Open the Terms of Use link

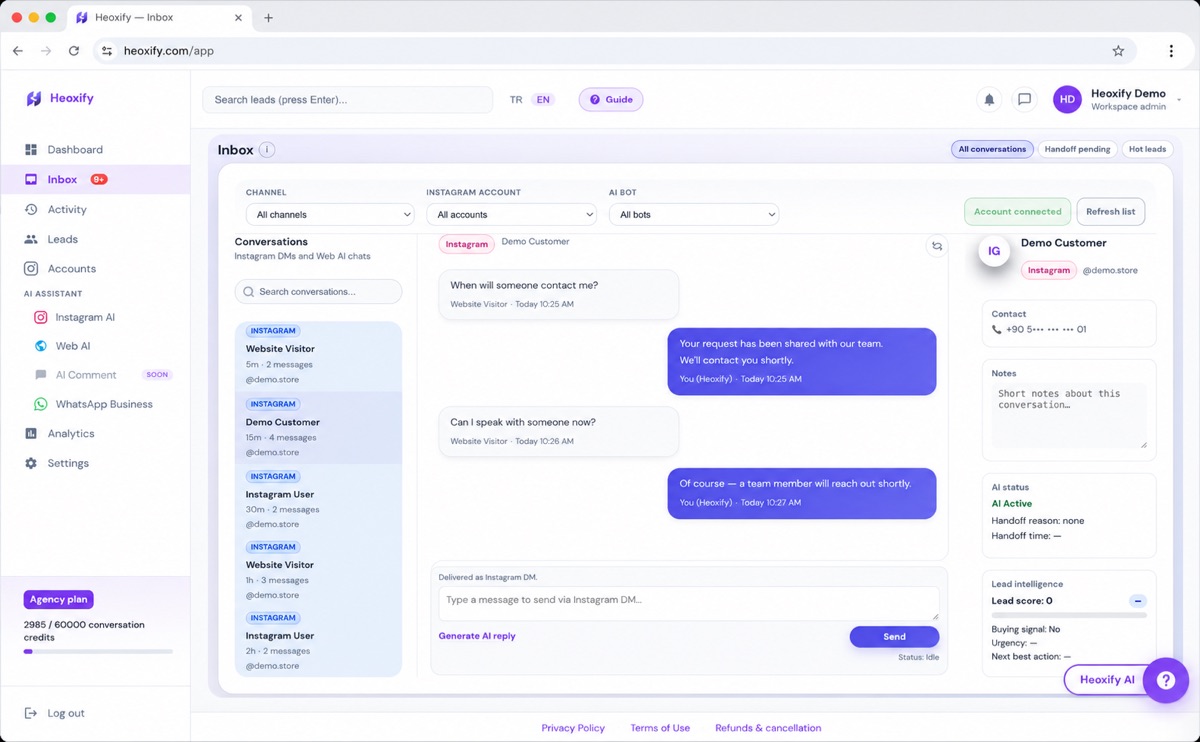(660, 728)
